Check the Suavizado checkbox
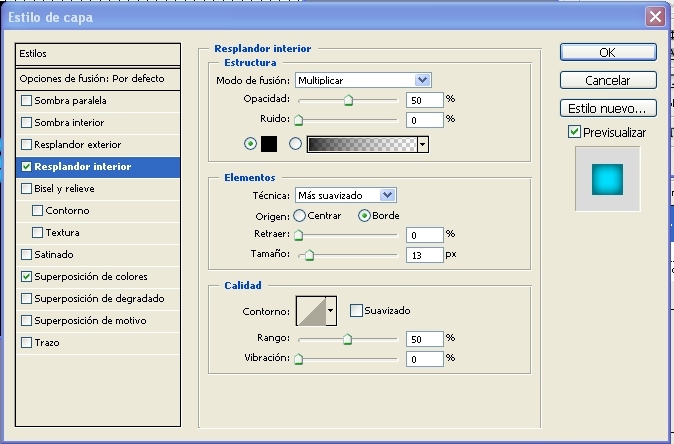The width and height of the screenshot is (674, 444). [356, 310]
